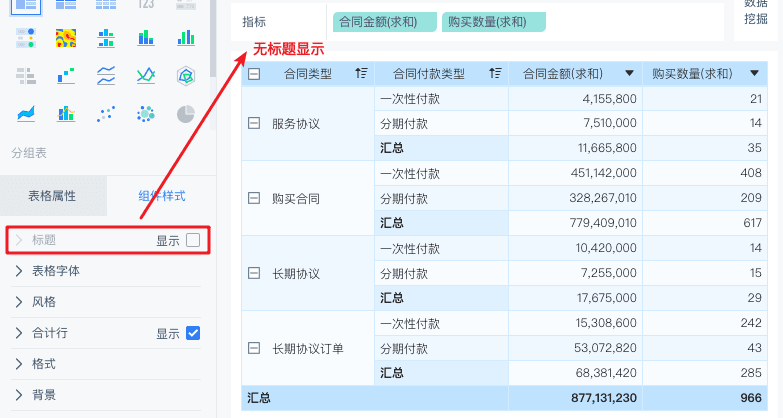The width and height of the screenshot is (783, 418).
Task: Click the quantity cell showing 408
Action: click(705, 173)
